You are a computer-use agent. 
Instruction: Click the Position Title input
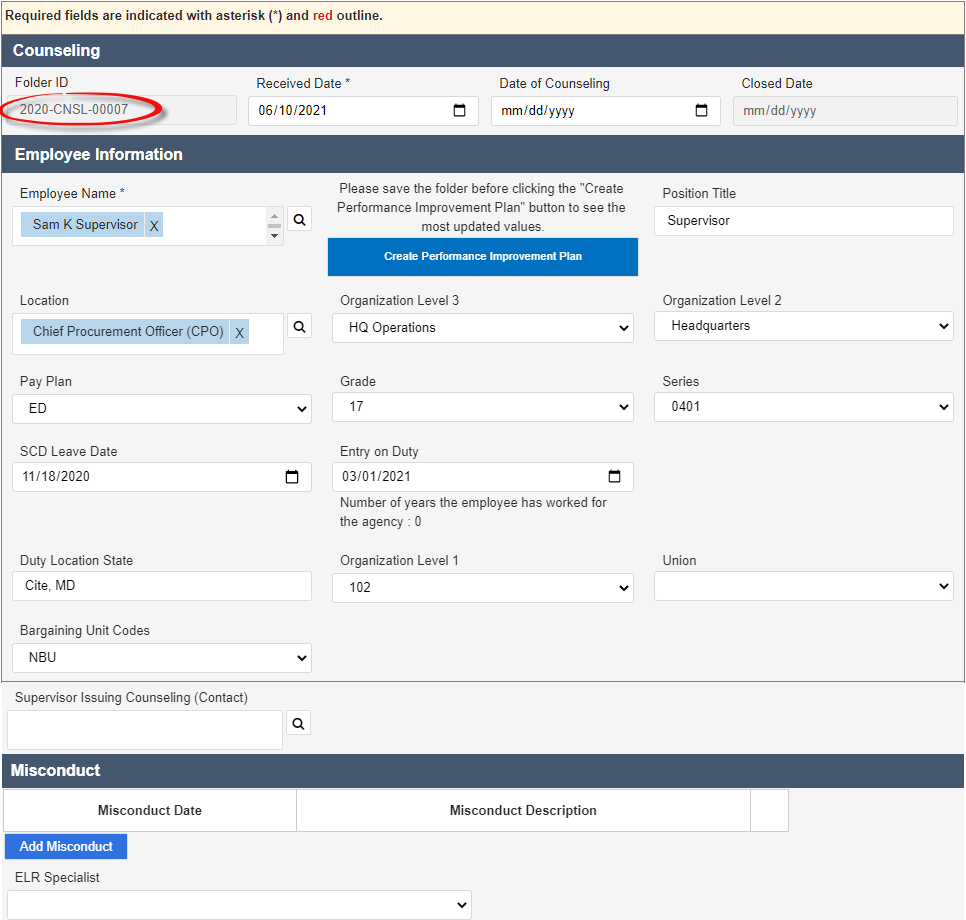804,221
